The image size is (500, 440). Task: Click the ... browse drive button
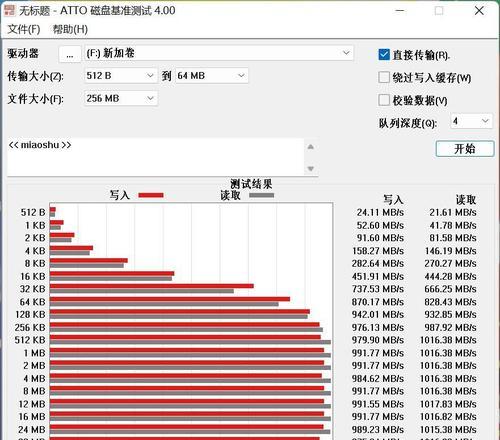[x=70, y=54]
